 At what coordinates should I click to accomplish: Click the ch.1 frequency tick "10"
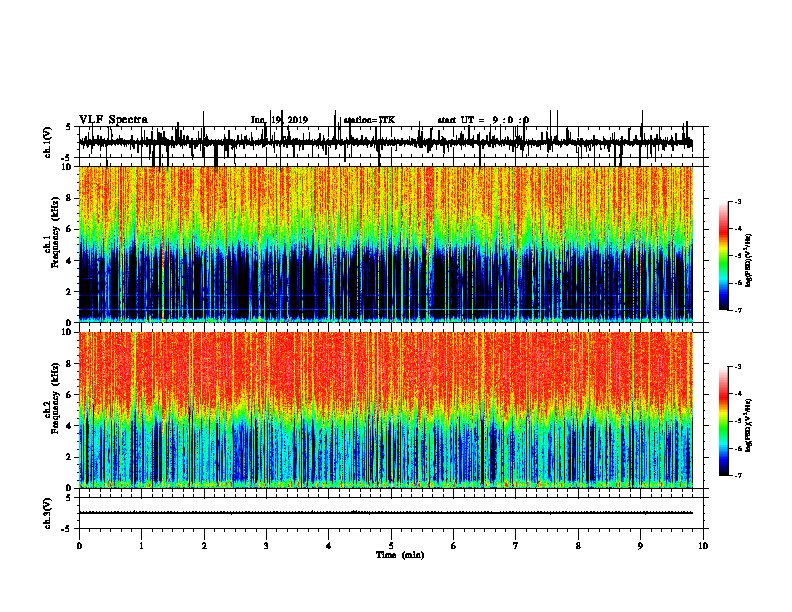68,167
